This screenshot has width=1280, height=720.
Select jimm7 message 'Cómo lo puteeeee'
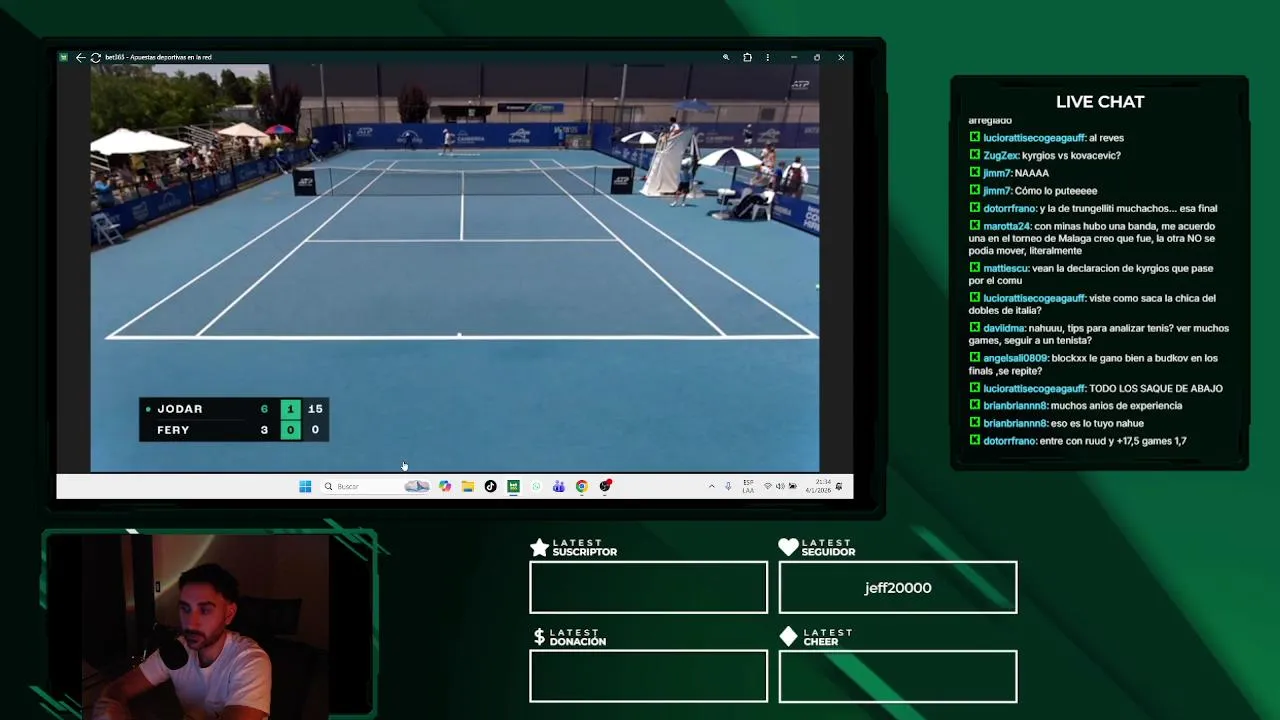(x=1034, y=190)
